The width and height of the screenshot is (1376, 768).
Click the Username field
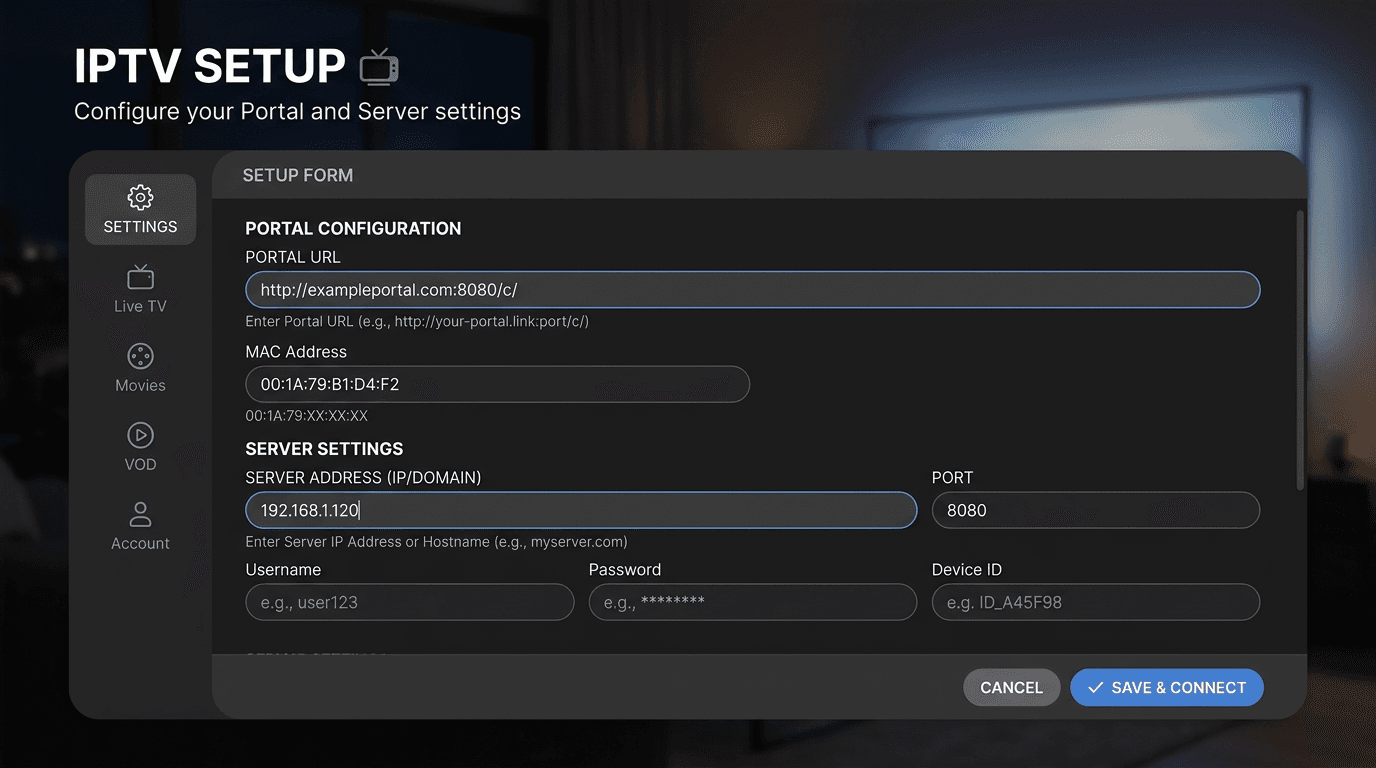(409, 602)
